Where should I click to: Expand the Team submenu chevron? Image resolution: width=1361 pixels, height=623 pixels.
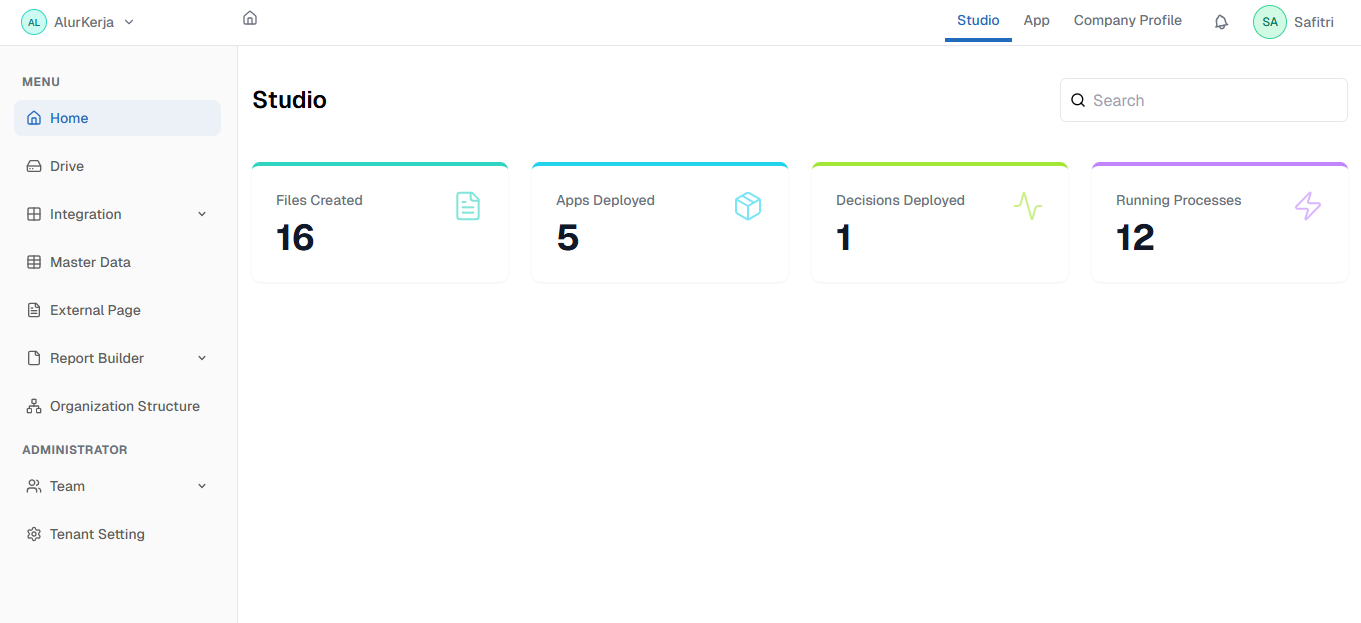(x=202, y=486)
